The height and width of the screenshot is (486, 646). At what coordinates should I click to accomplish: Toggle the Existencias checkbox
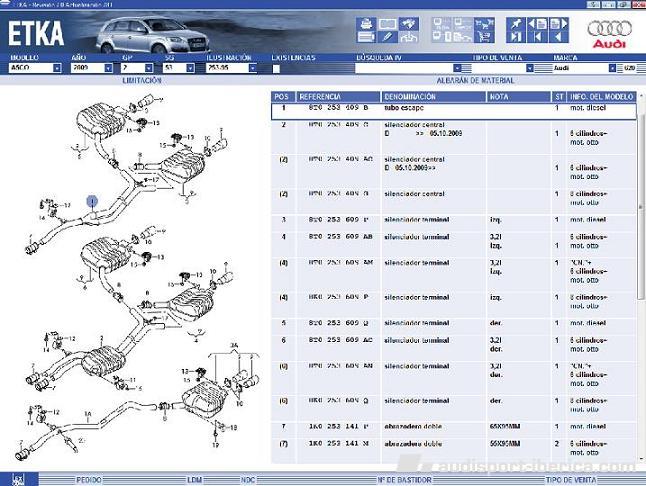pyautogui.click(x=276, y=69)
